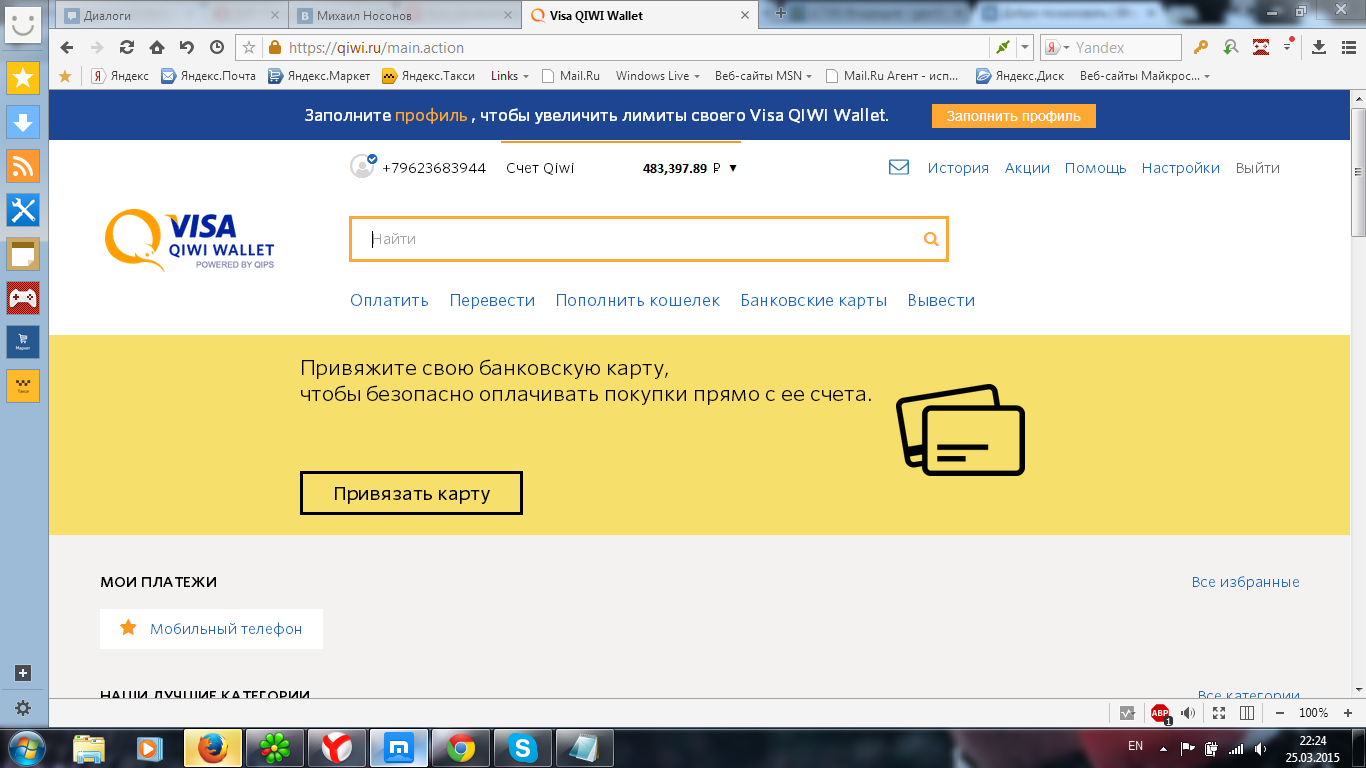This screenshot has height=768, width=1366.
Task: Open Вывести menu item
Action: 941,300
